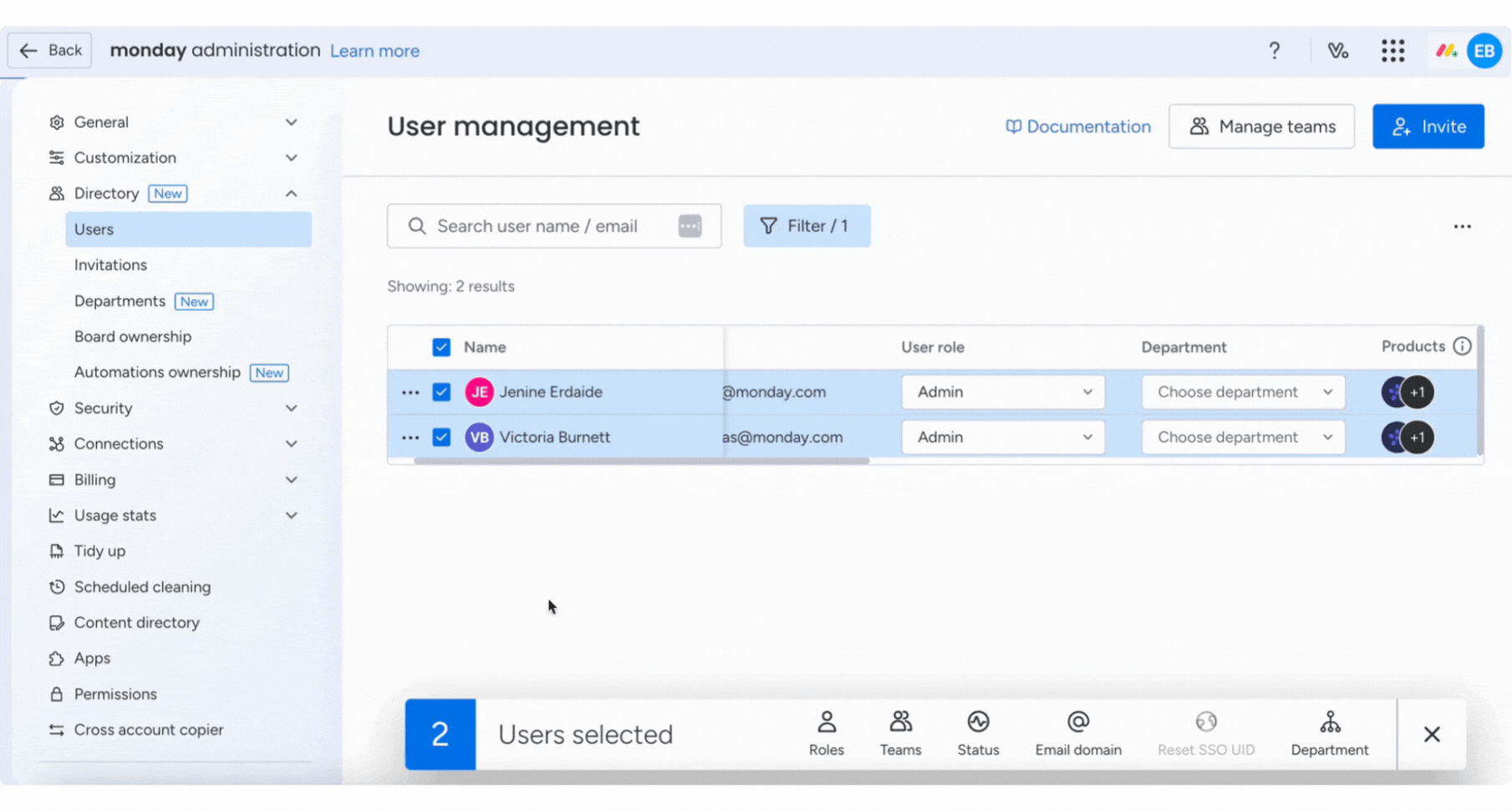Image resolution: width=1512 pixels, height=811 pixels.
Task: Change Status for selected users
Action: point(978,734)
